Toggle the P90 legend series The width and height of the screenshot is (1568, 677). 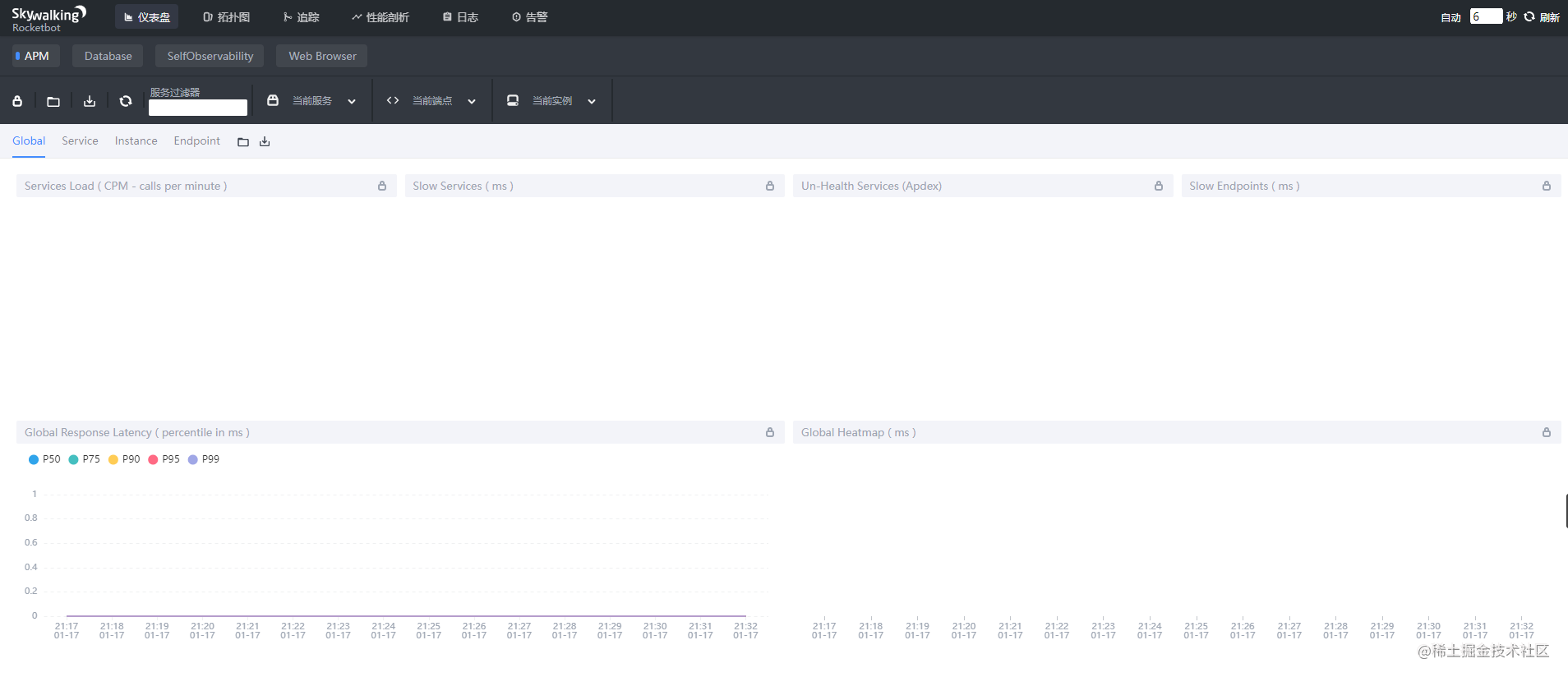point(124,459)
